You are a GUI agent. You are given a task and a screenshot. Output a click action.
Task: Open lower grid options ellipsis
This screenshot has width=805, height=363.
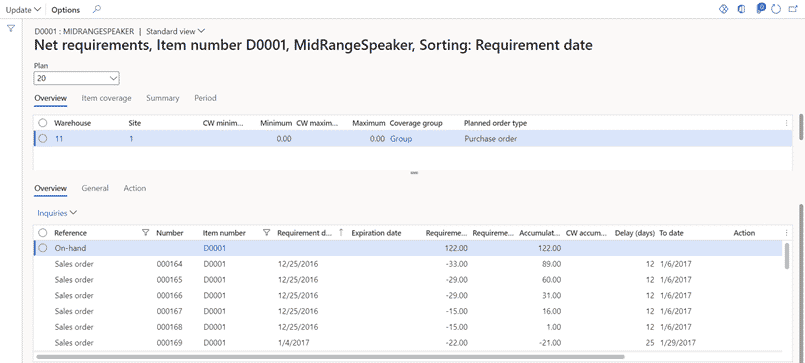tap(787, 233)
